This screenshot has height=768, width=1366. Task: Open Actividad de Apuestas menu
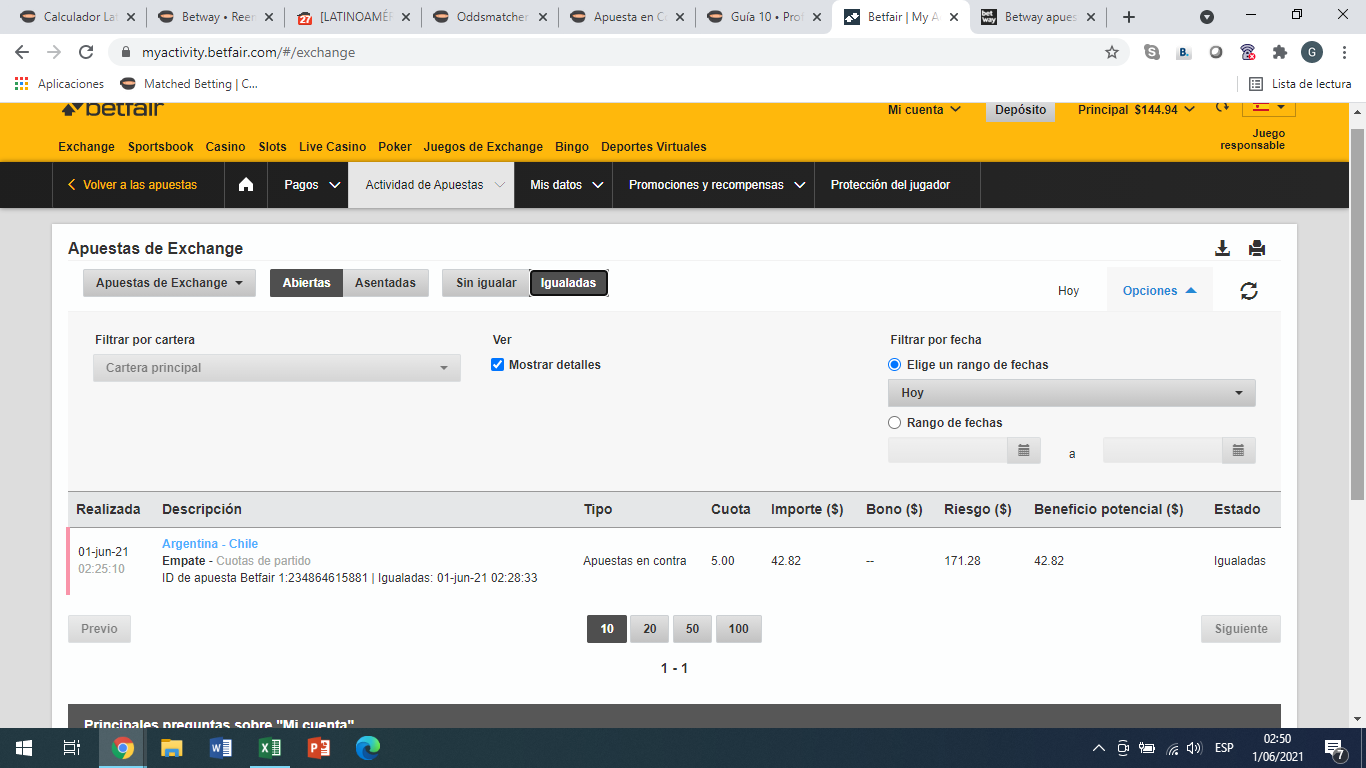[x=431, y=185]
